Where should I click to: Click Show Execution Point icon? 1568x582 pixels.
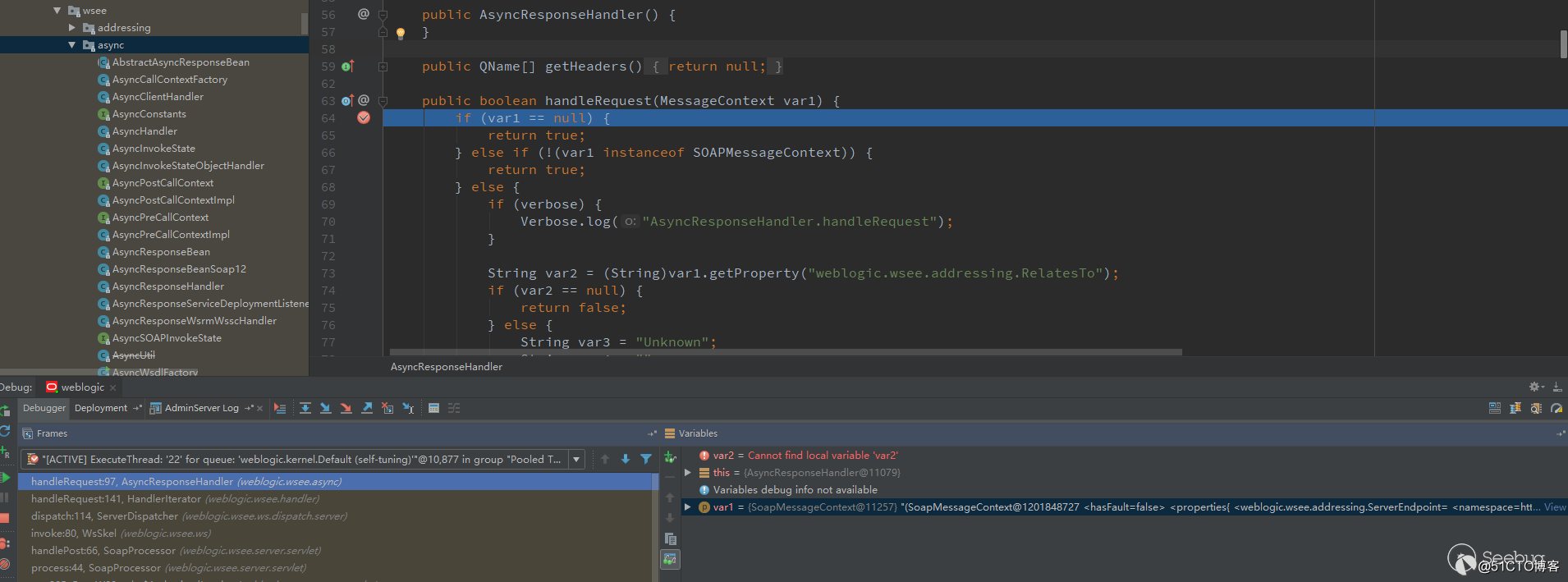pyautogui.click(x=280, y=408)
